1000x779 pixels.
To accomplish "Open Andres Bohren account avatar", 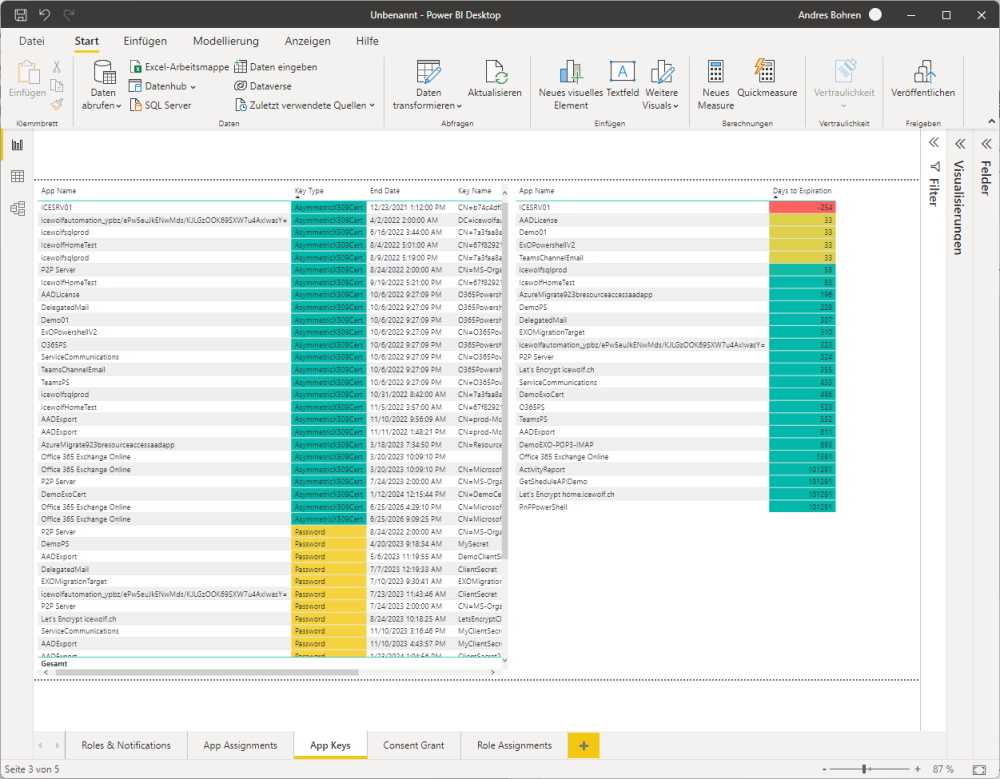I will pyautogui.click(x=875, y=15).
